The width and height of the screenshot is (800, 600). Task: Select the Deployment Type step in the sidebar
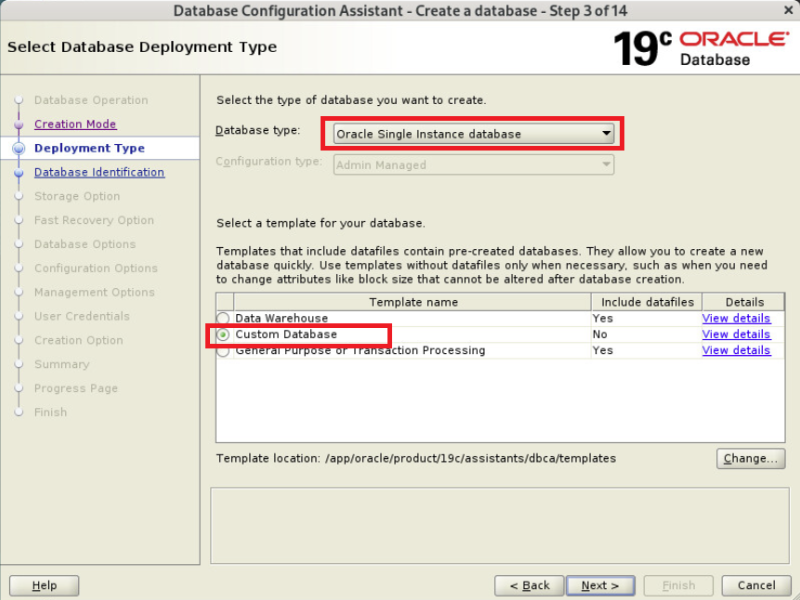(89, 148)
